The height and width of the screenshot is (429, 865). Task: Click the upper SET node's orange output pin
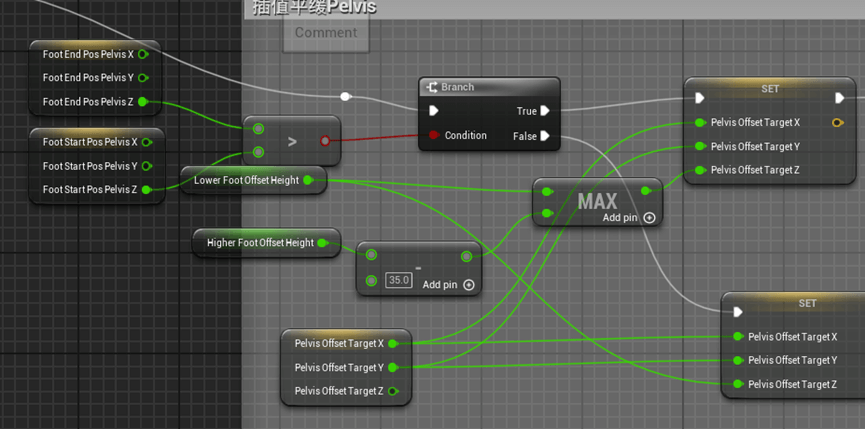837,123
